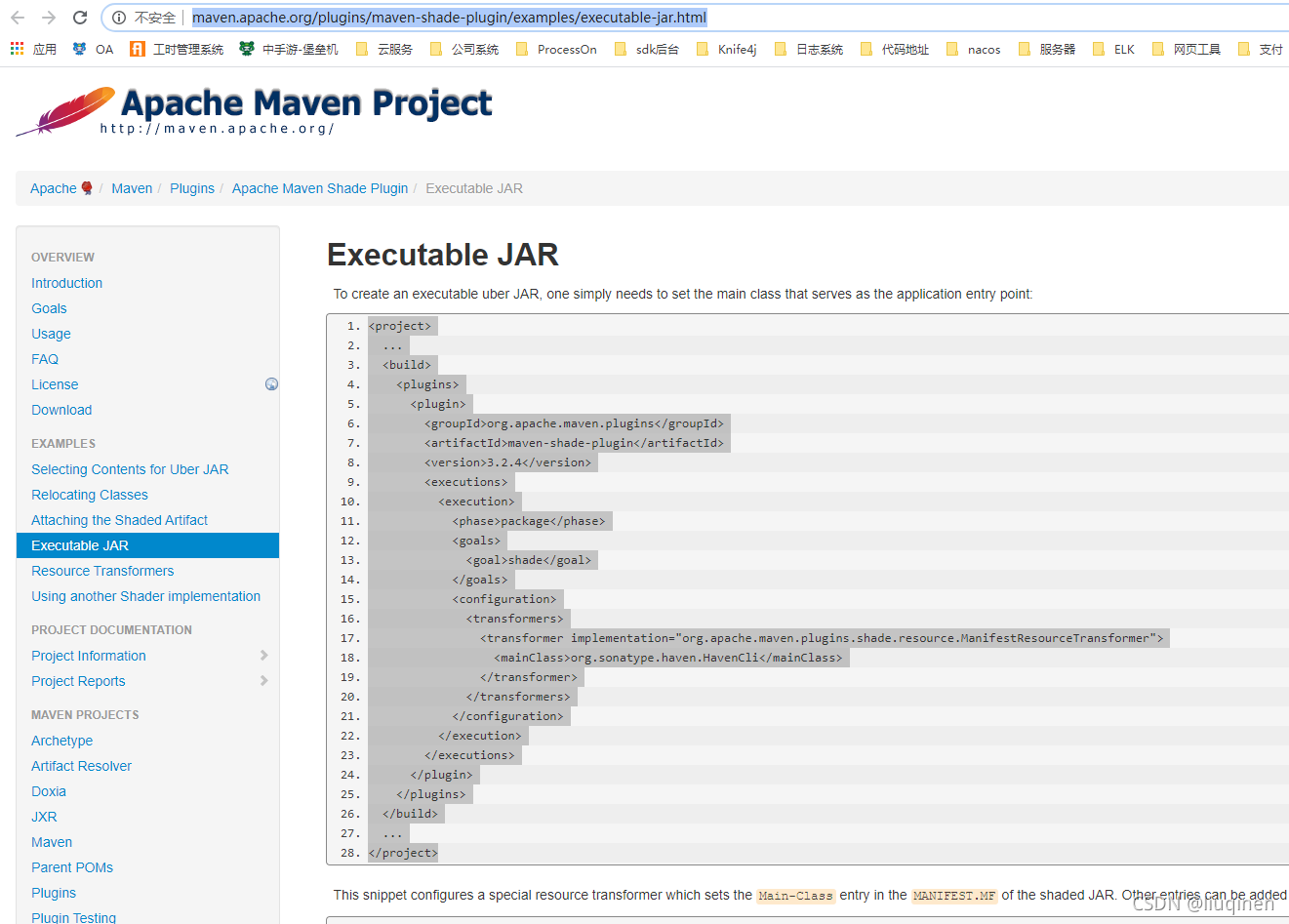Open Using another Shader implementation
Image resolution: width=1289 pixels, height=924 pixels.
145,596
